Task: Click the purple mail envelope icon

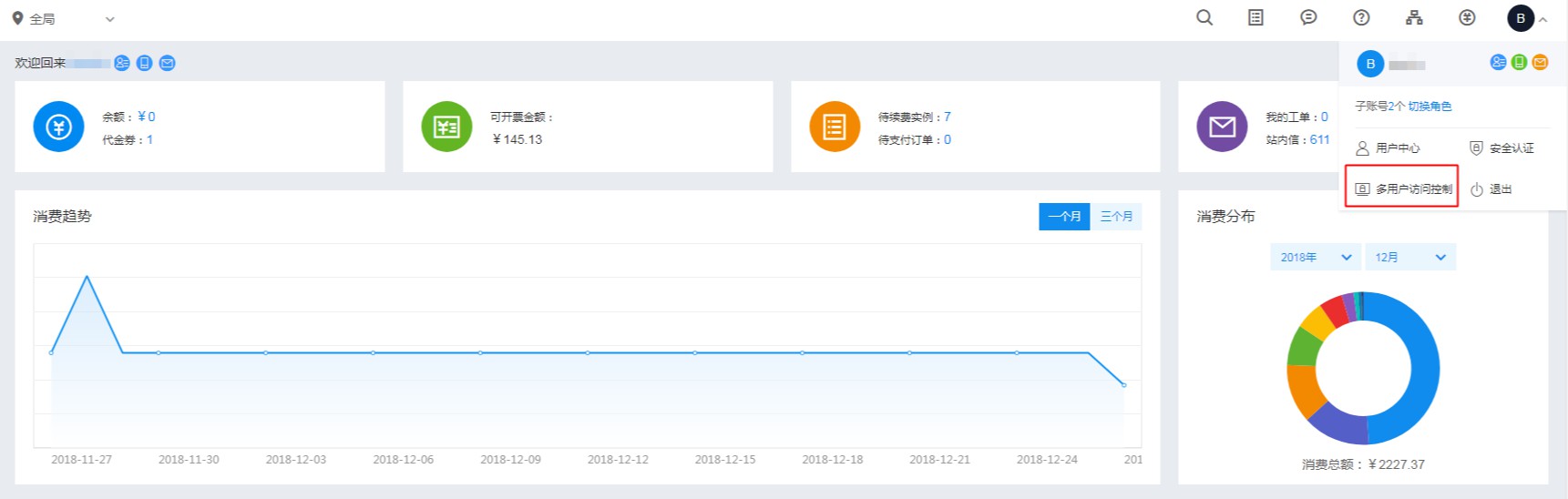Action: pyautogui.click(x=1221, y=127)
